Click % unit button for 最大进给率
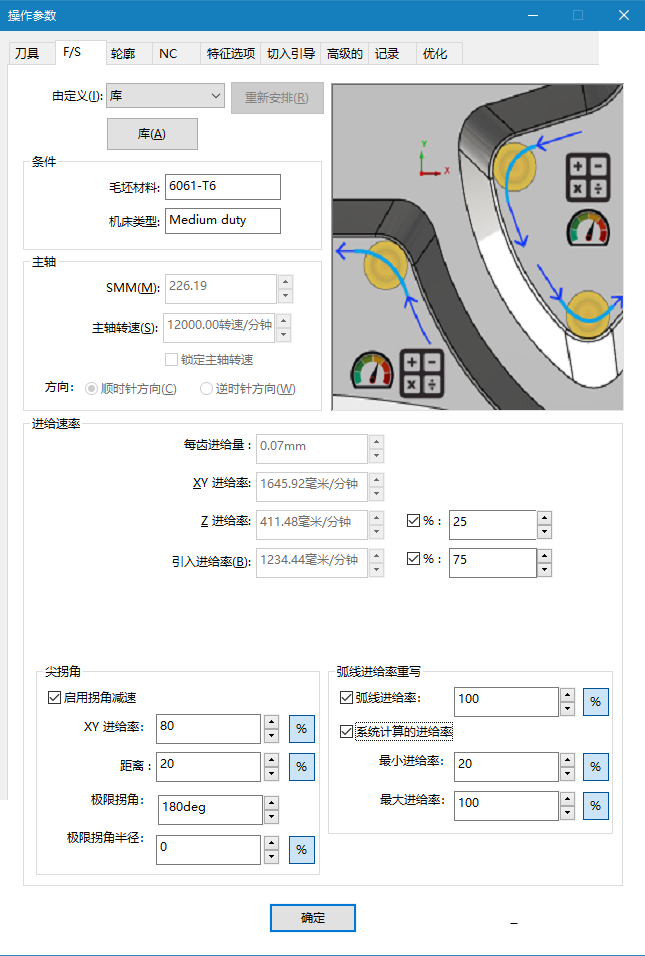Viewport: 645px width, 956px height. pos(596,806)
